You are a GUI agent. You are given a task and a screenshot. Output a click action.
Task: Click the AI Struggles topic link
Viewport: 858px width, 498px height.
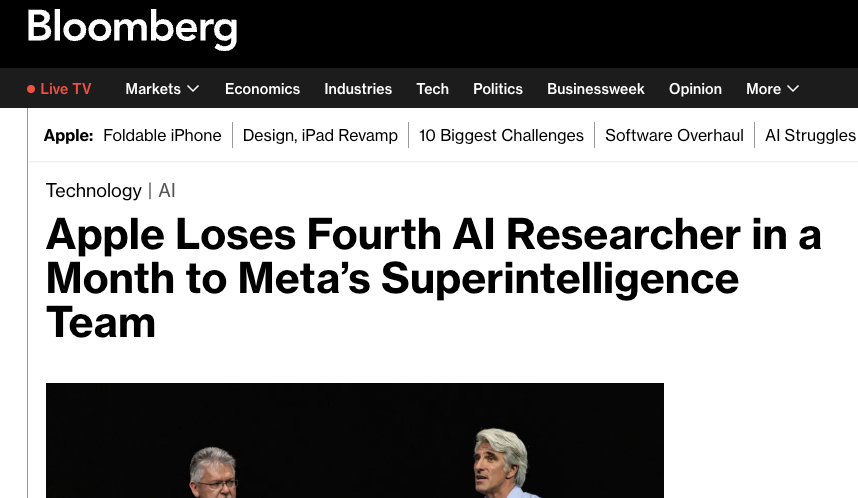810,135
